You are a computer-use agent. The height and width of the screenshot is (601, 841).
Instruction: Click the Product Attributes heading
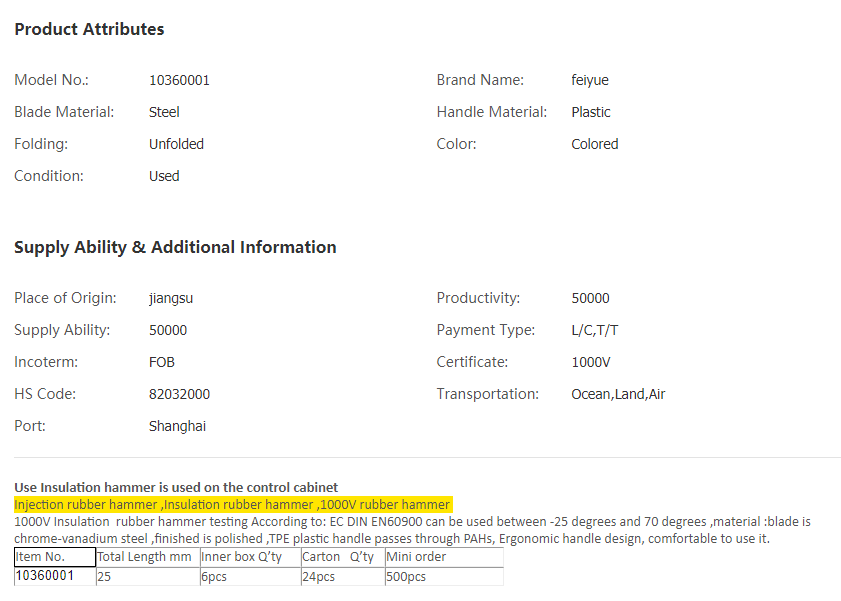coord(89,29)
